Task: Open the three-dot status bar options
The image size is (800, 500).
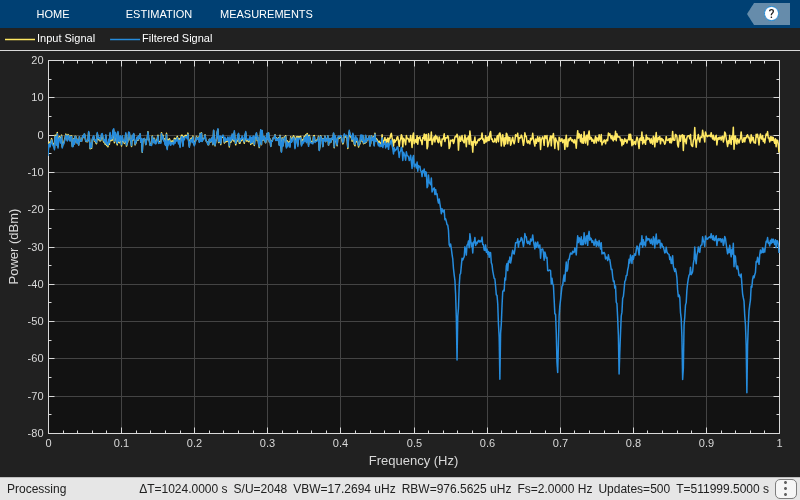Action: (x=786, y=489)
